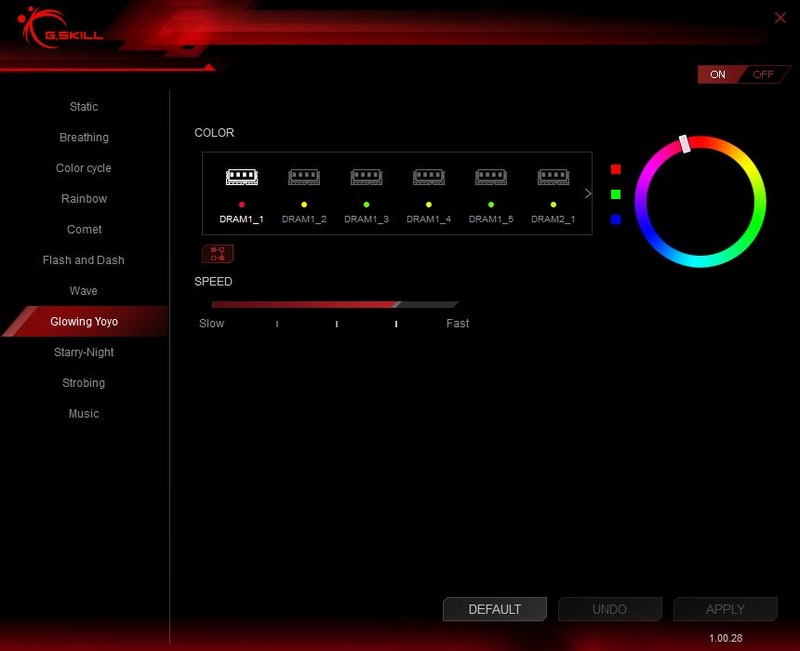
Task: Click the DRAM1_2 yellow color dot
Action: [x=304, y=205]
